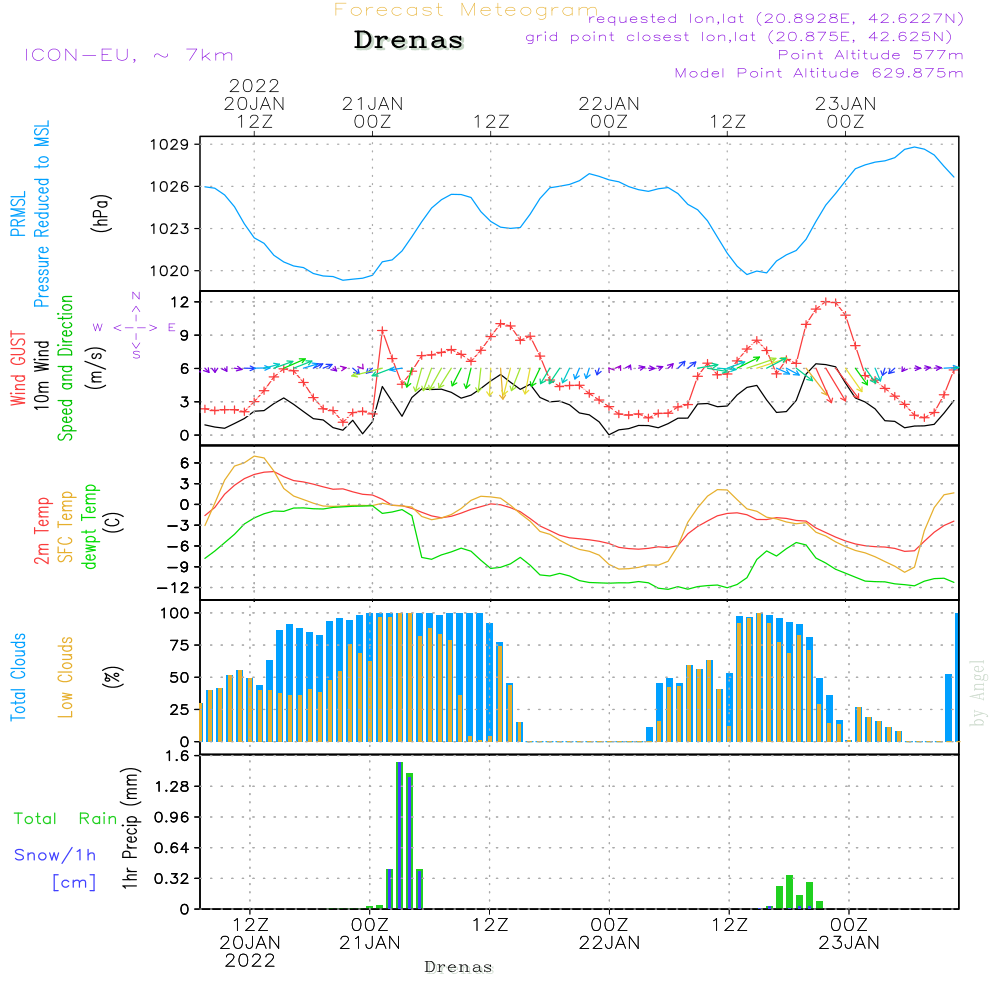Image resolution: width=1000 pixels, height=1000 pixels.
Task: Click the grid point closest lon,lat line
Action: click(739, 37)
